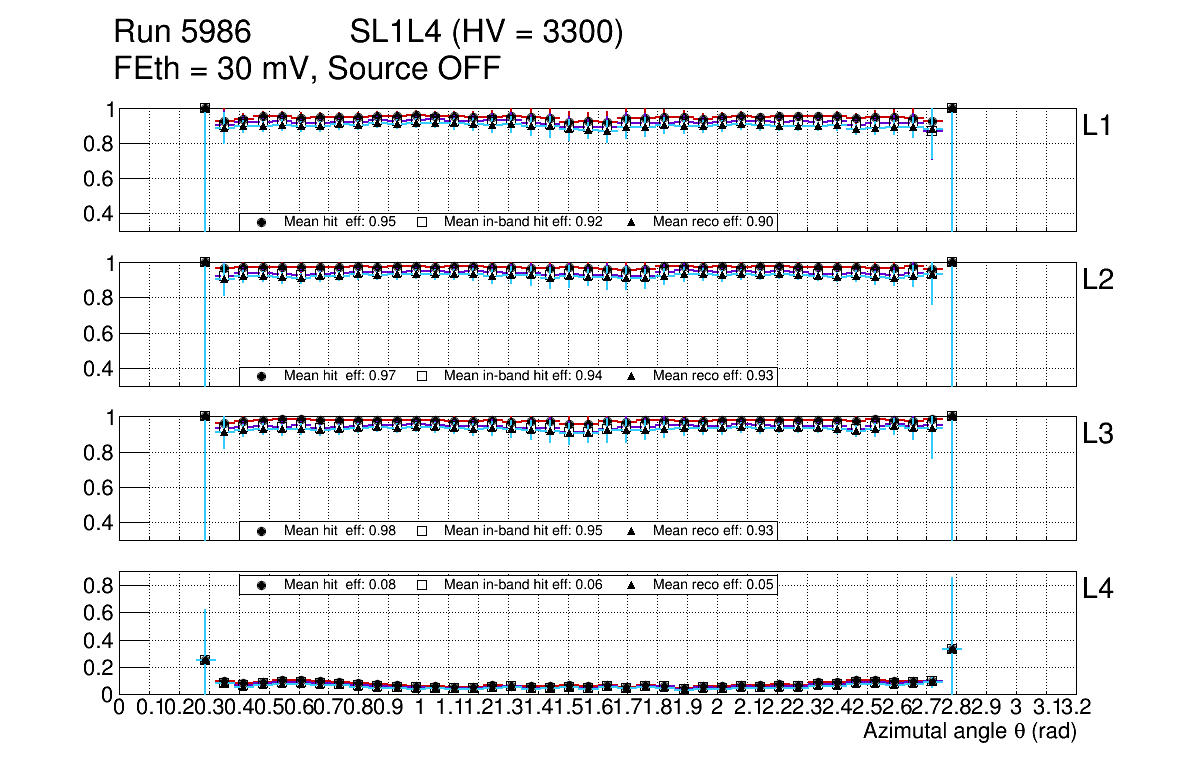Image resolution: width=1196 pixels, height=772 pixels.
Task: Click the L4 panel label
Action: pyautogui.click(x=1098, y=590)
